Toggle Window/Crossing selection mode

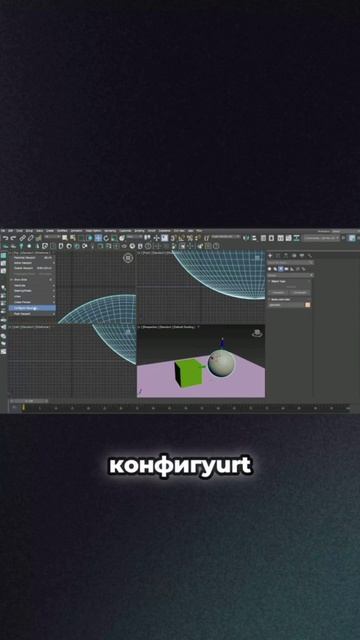(x=90, y=238)
